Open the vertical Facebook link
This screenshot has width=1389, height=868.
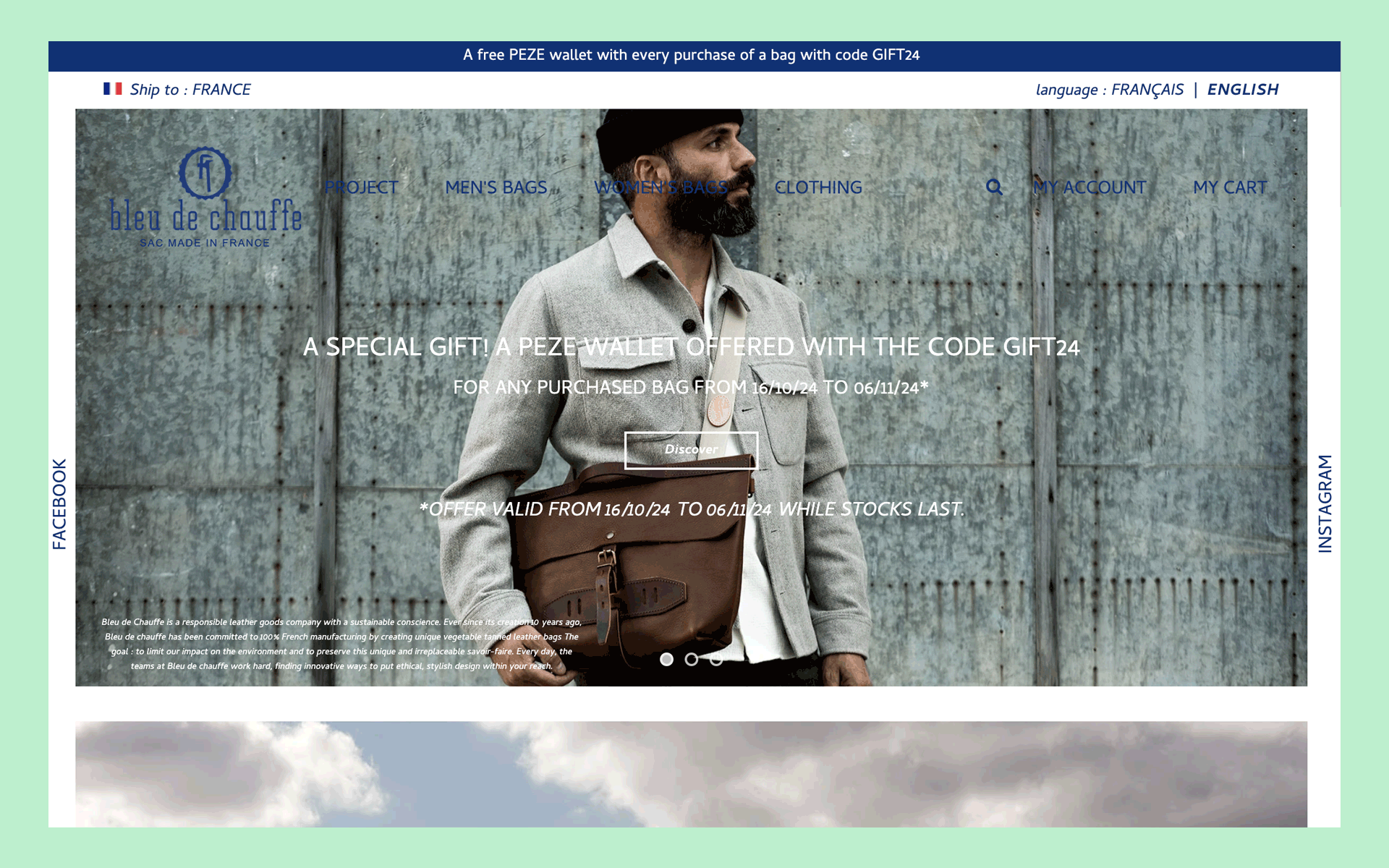pos(59,503)
